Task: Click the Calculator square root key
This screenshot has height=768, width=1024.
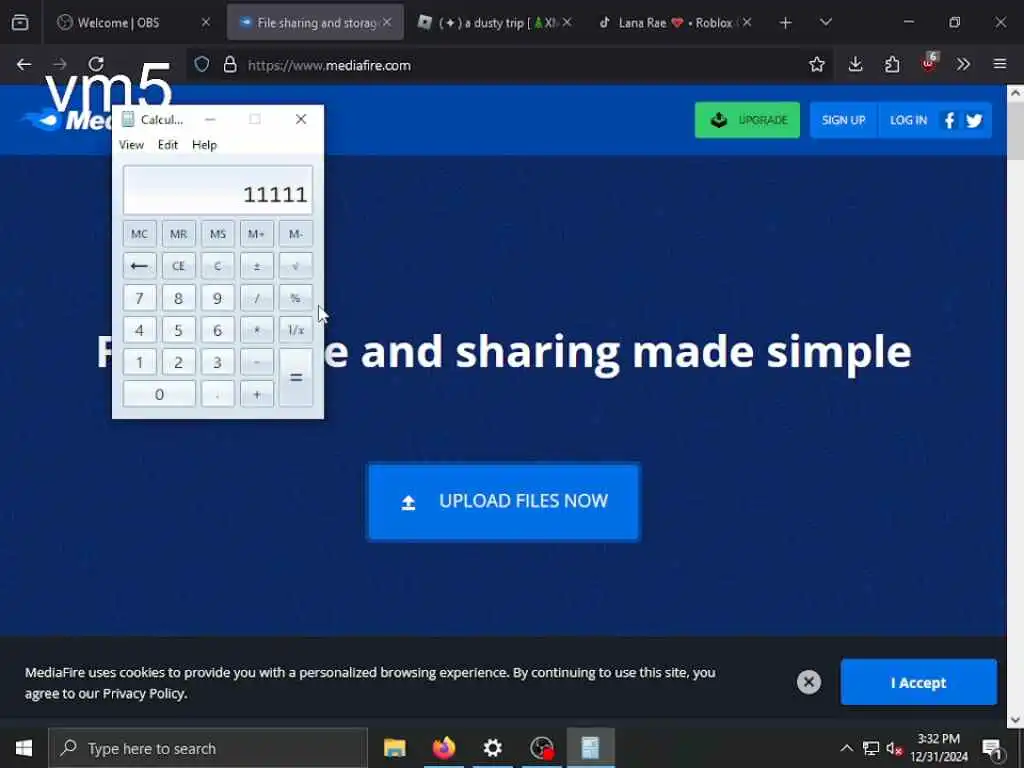Action: 296,266
